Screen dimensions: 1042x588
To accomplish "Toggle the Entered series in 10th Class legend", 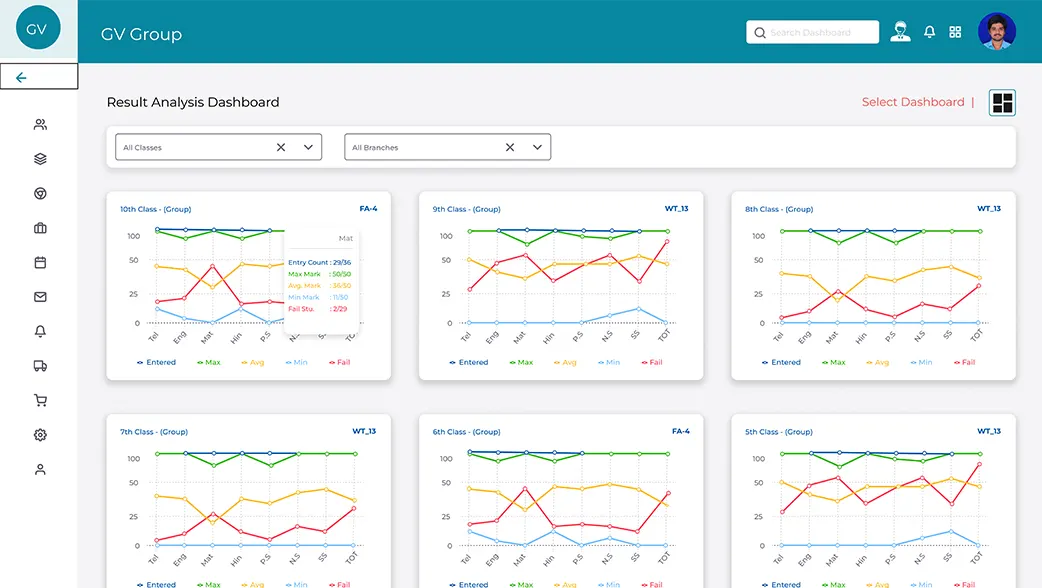I will 156,362.
